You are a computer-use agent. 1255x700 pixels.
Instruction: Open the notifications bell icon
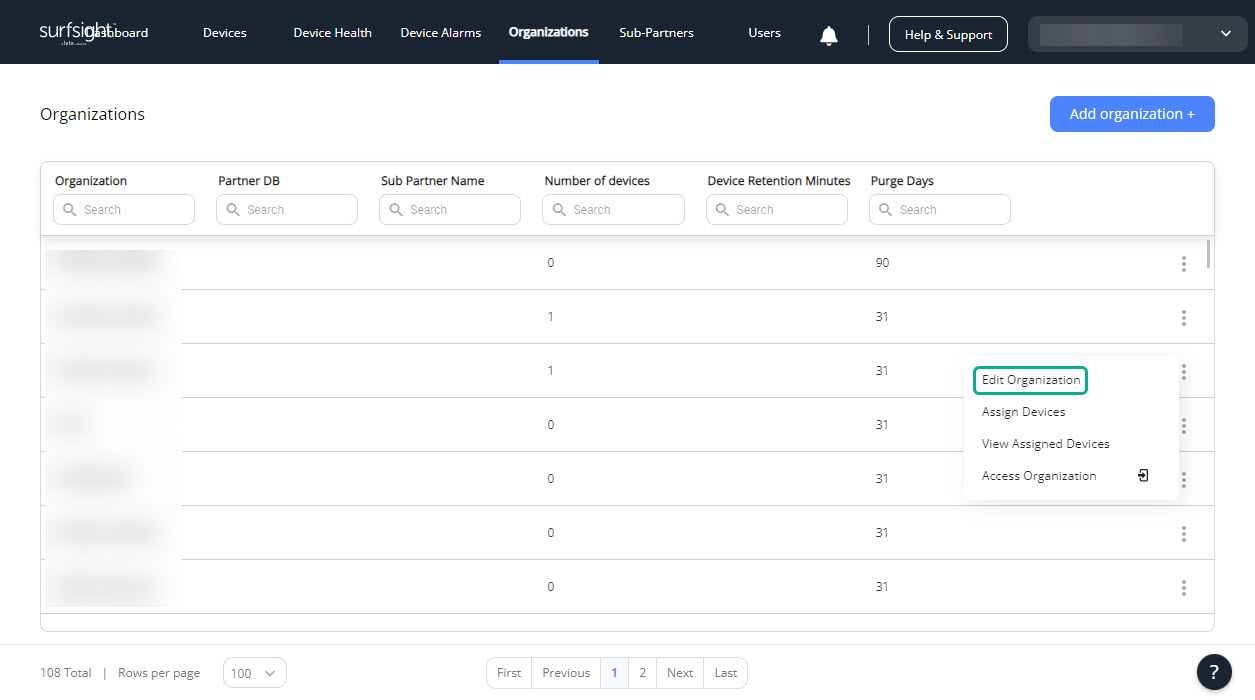828,36
